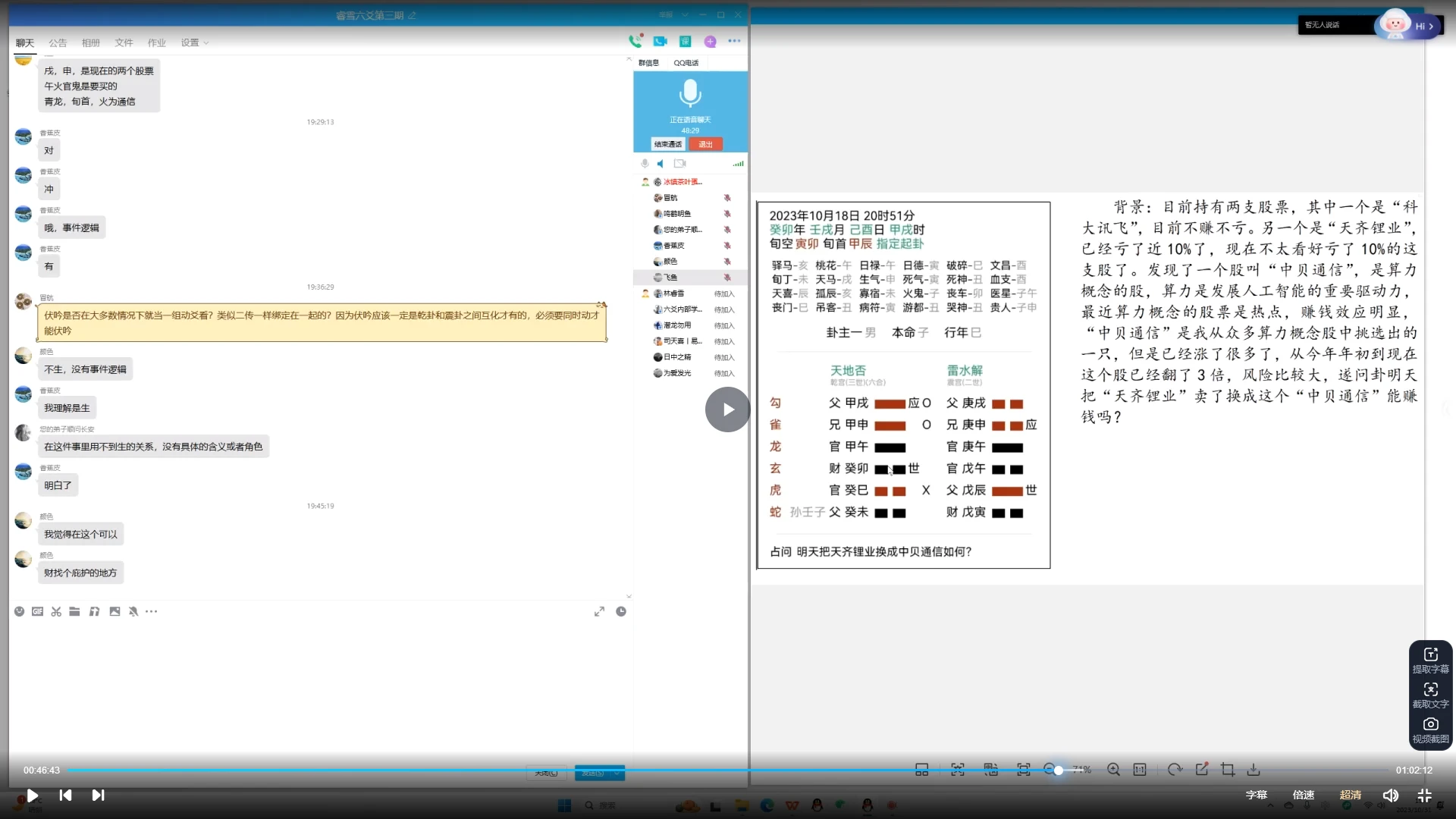Switch to the 群信息 group info tab

(648, 63)
